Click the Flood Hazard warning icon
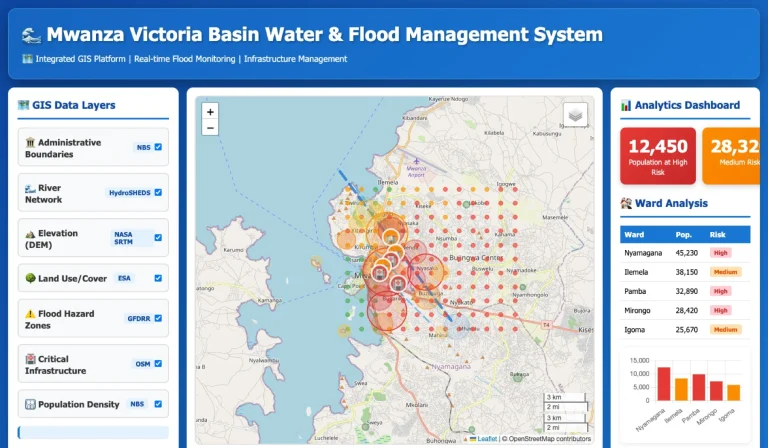This screenshot has height=448, width=768. [30, 314]
